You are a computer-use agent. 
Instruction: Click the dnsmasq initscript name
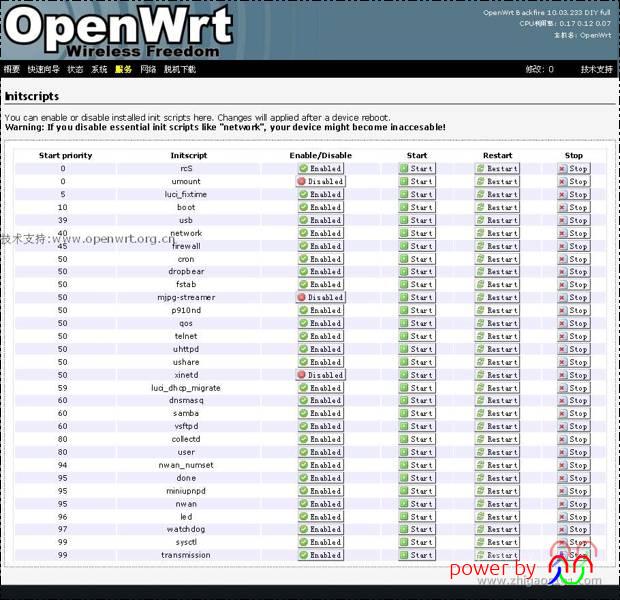click(186, 400)
